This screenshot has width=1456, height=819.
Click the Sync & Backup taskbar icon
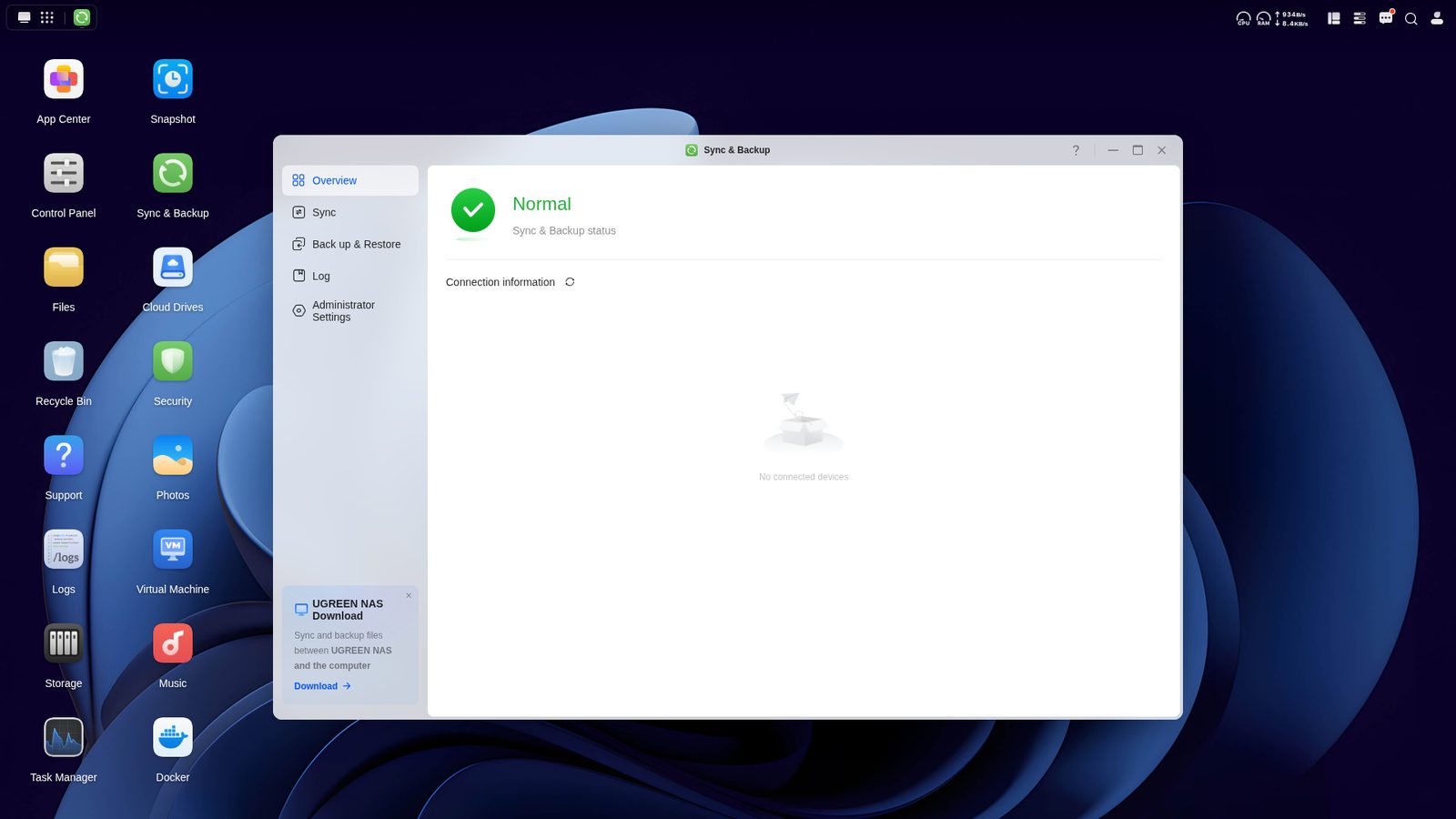click(x=82, y=17)
